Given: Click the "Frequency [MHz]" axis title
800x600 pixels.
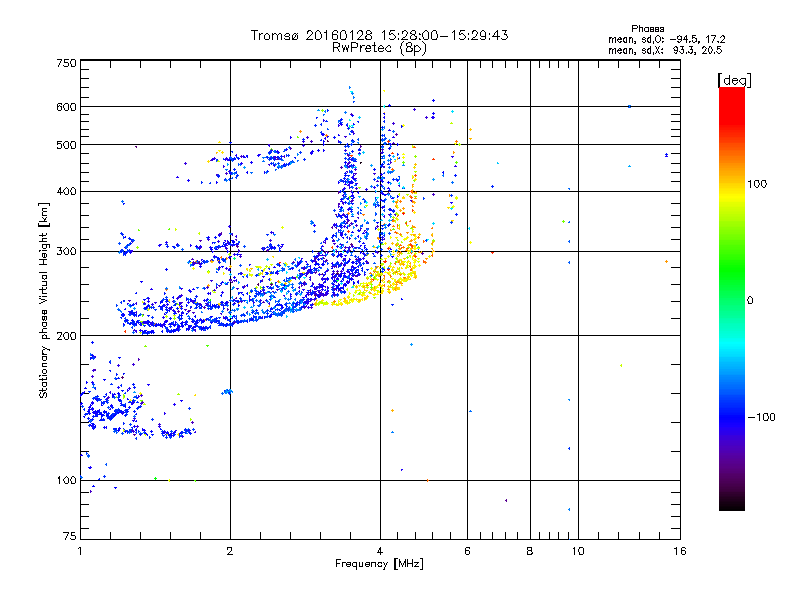Looking at the screenshot, I should (379, 564).
